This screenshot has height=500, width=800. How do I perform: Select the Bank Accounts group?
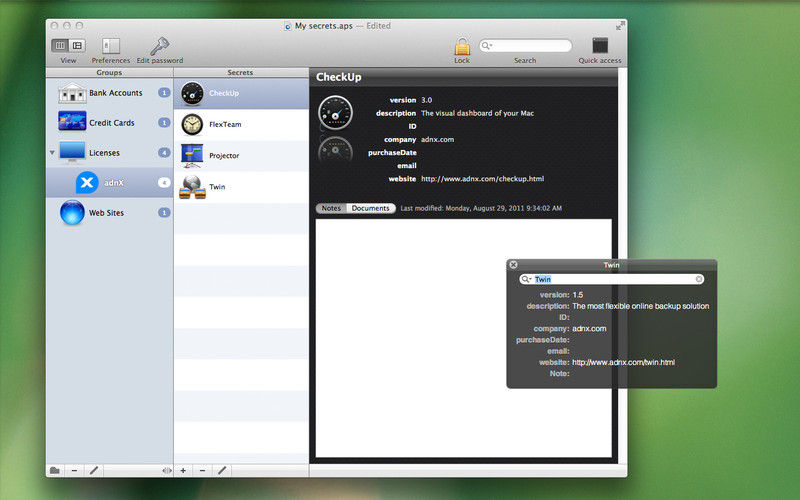click(113, 93)
